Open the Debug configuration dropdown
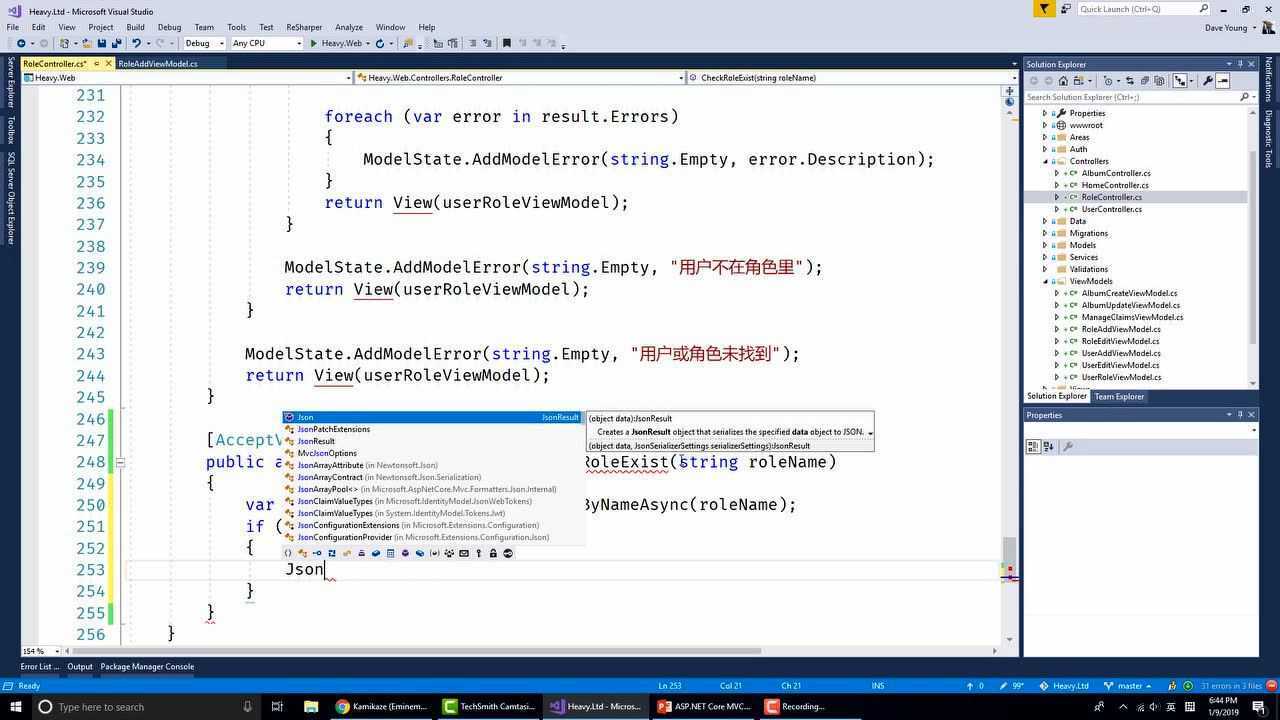Screen dimensions: 1280x720 [204, 43]
